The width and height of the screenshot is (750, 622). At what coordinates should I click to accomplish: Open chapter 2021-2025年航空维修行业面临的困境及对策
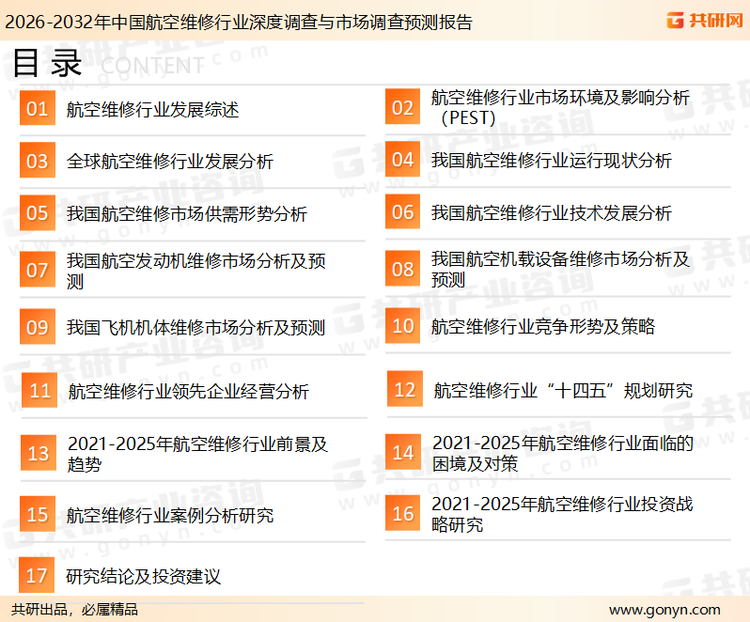[562, 453]
